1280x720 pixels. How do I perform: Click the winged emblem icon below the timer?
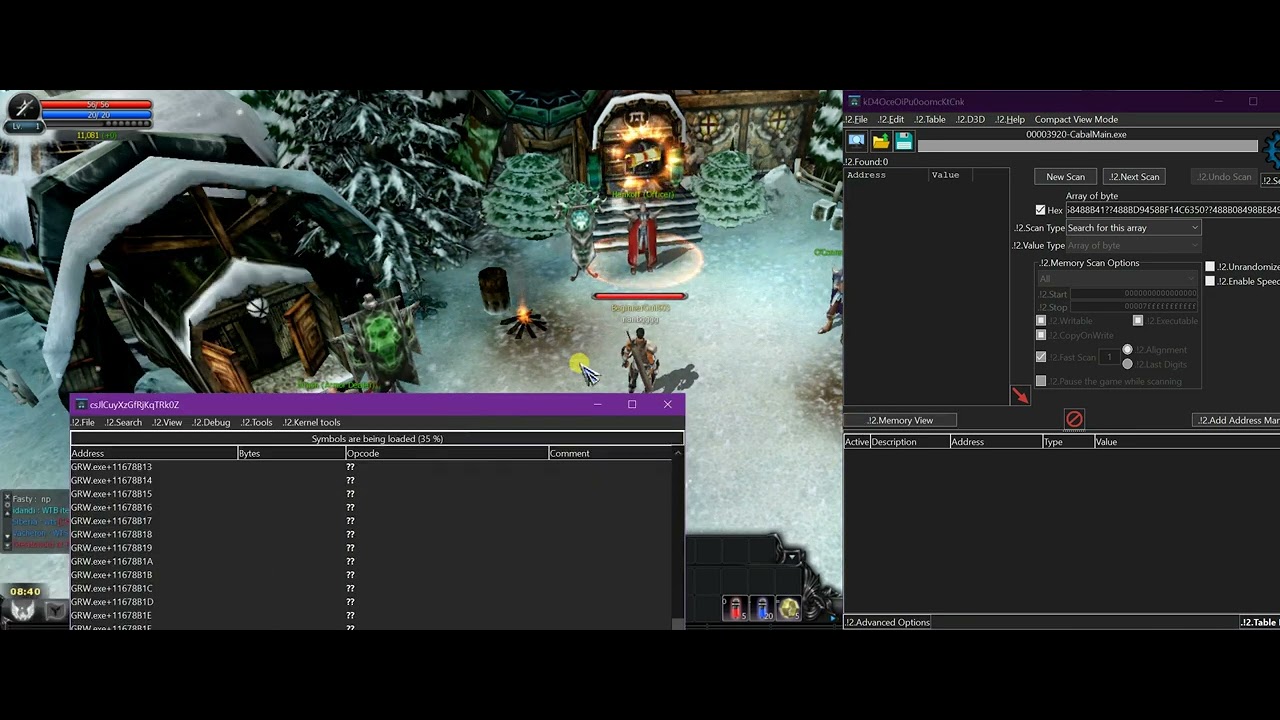(x=23, y=610)
